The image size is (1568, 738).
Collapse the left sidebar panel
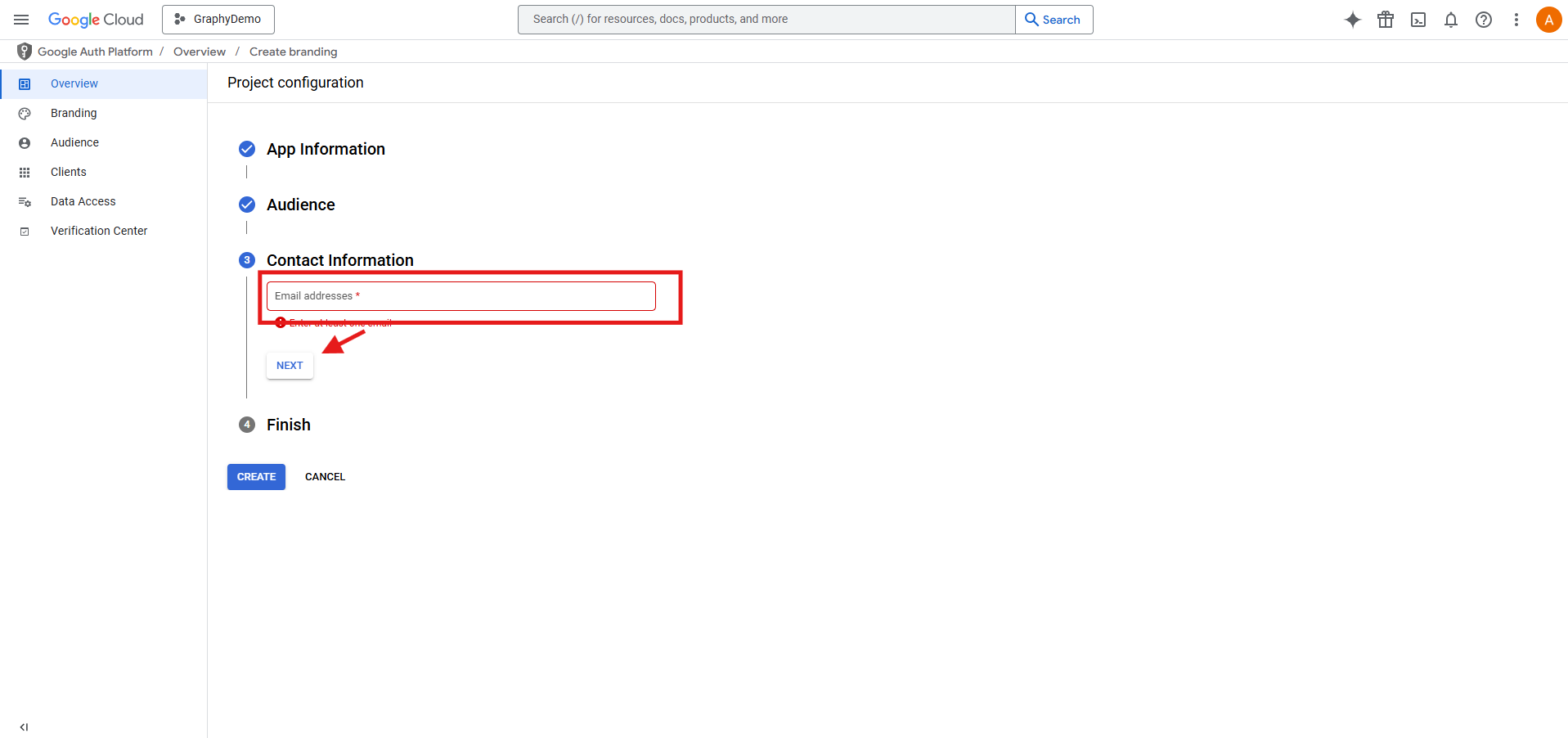(24, 727)
